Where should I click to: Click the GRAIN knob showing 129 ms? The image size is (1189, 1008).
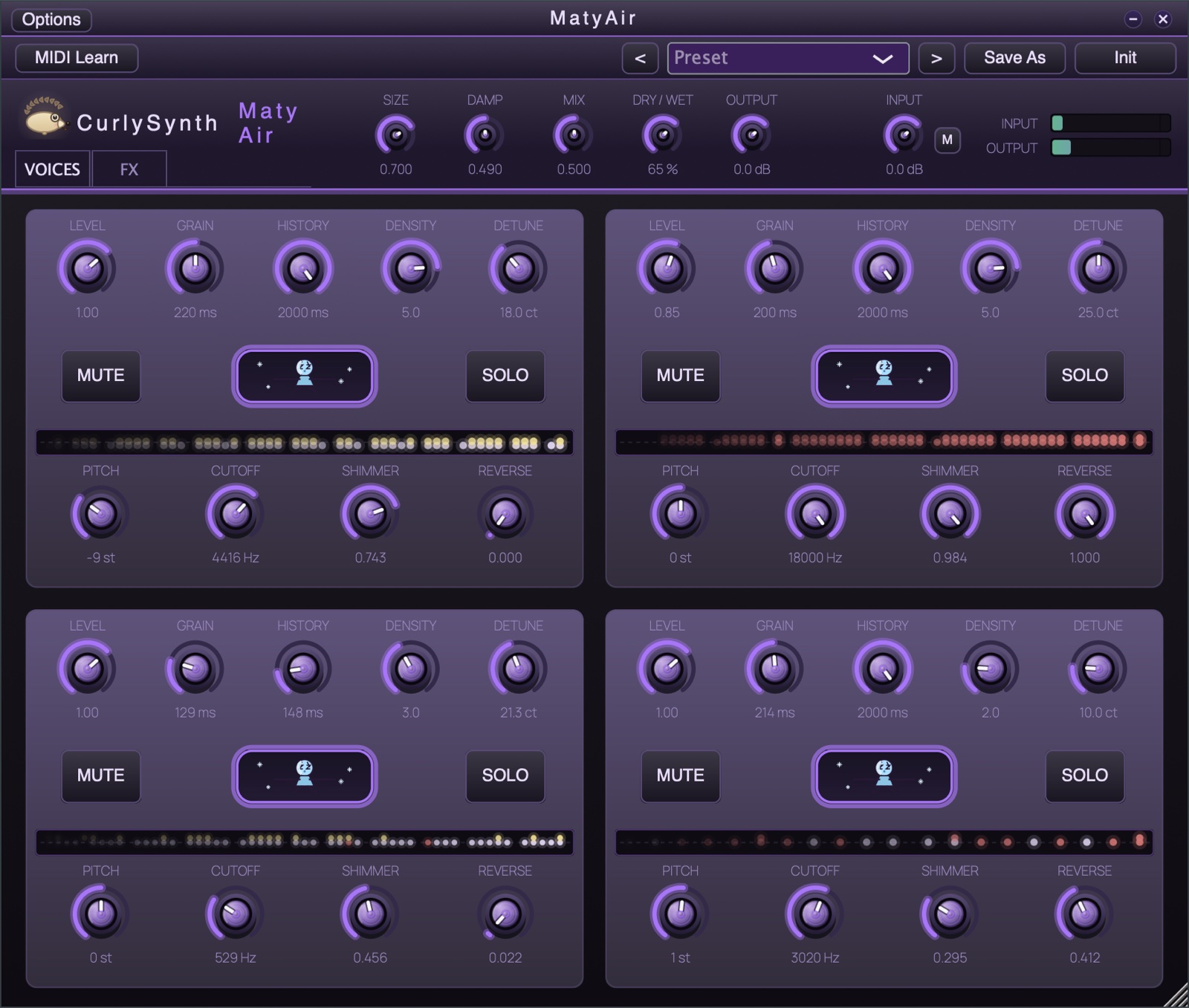point(195,669)
